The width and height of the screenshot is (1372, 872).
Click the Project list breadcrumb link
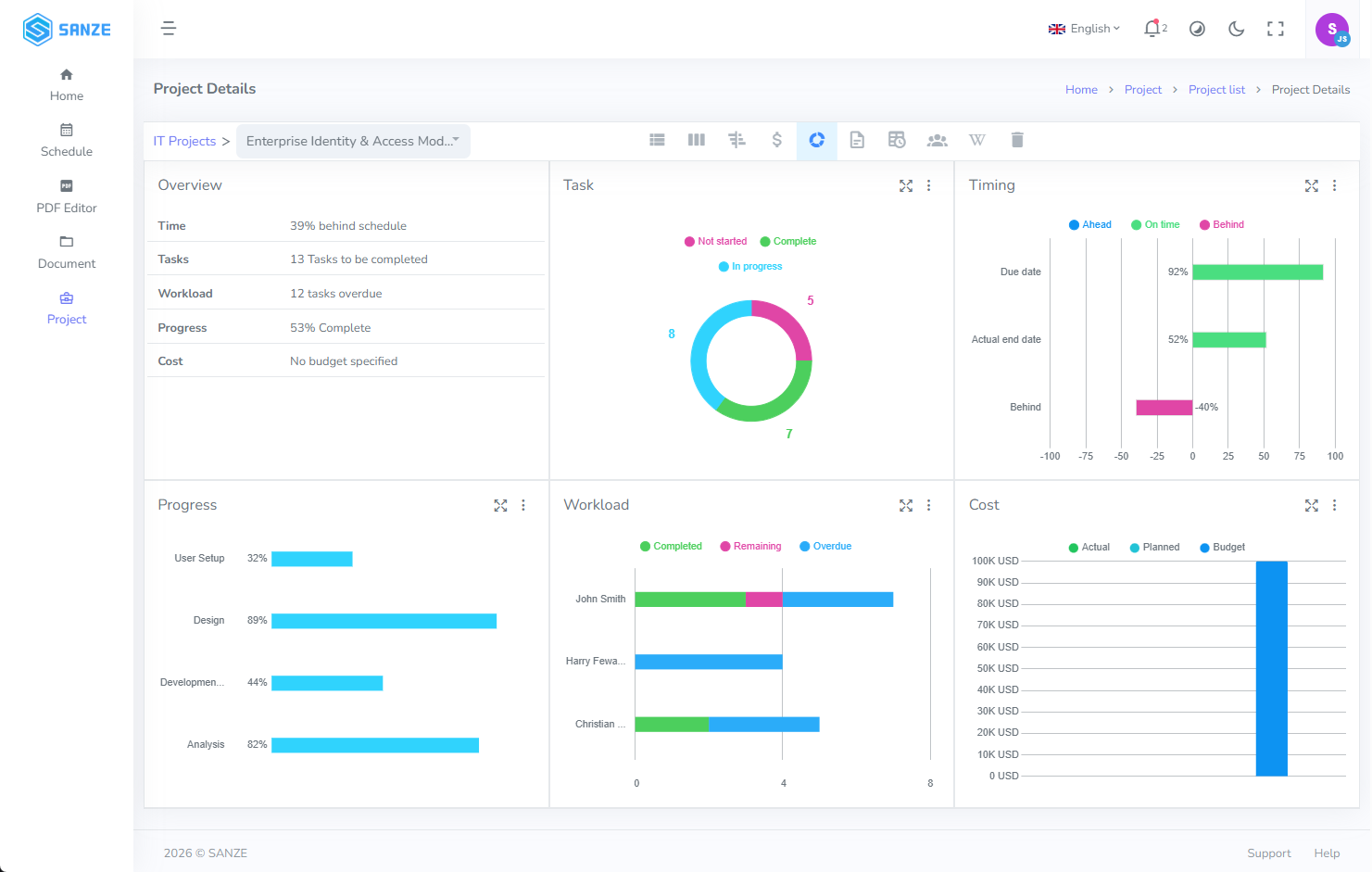click(1216, 90)
